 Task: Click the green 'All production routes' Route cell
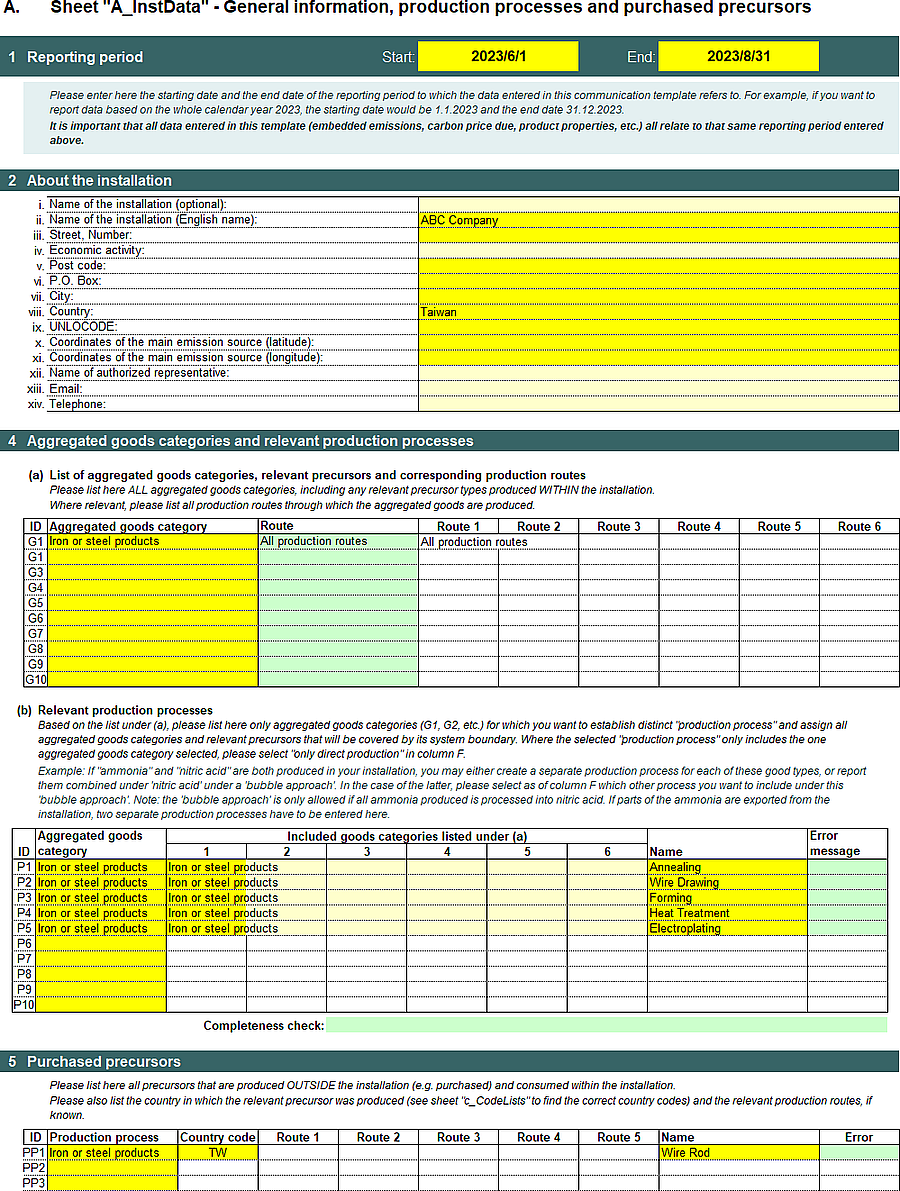click(339, 542)
